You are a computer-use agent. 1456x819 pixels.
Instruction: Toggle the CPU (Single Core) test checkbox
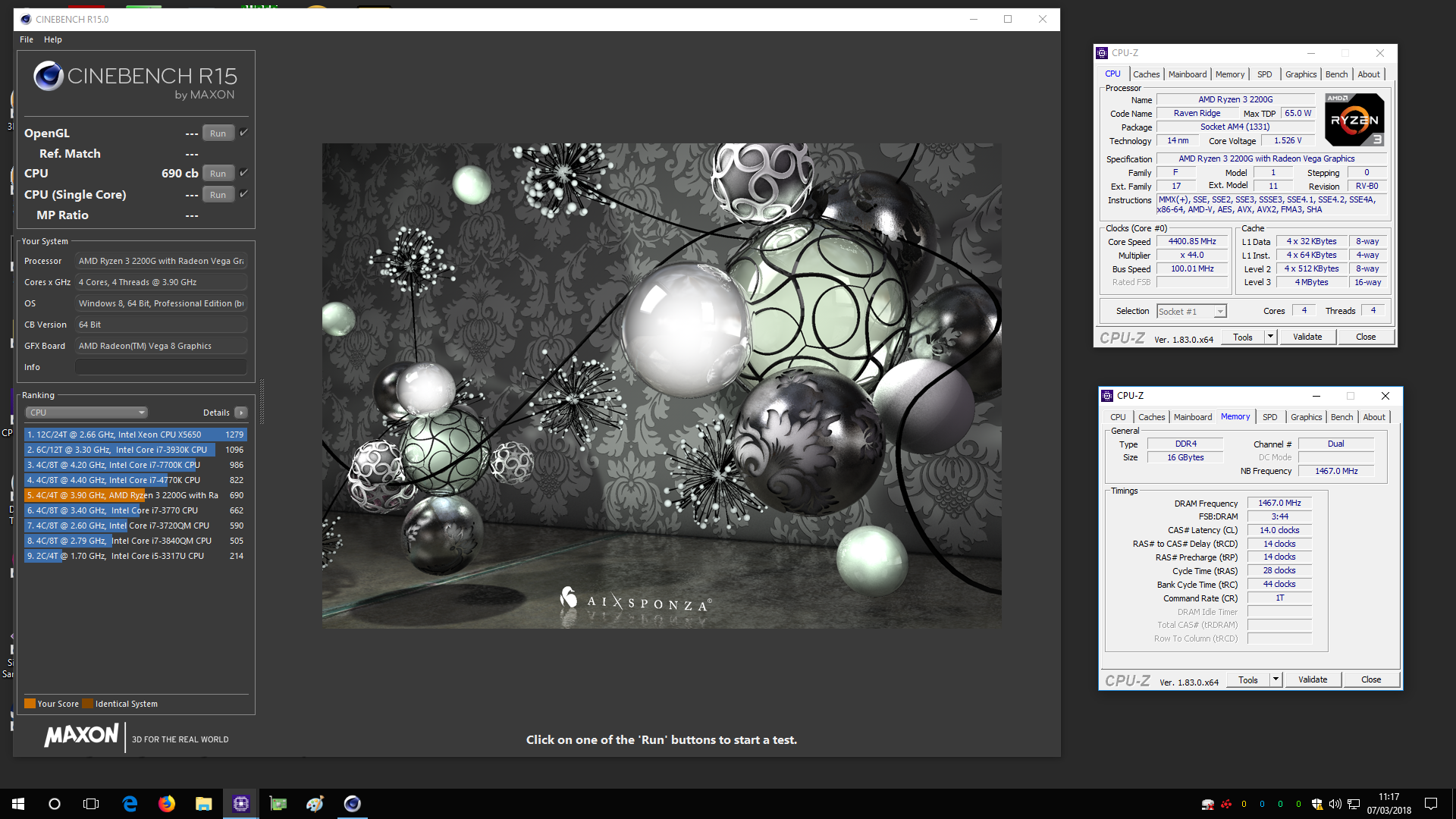point(244,194)
